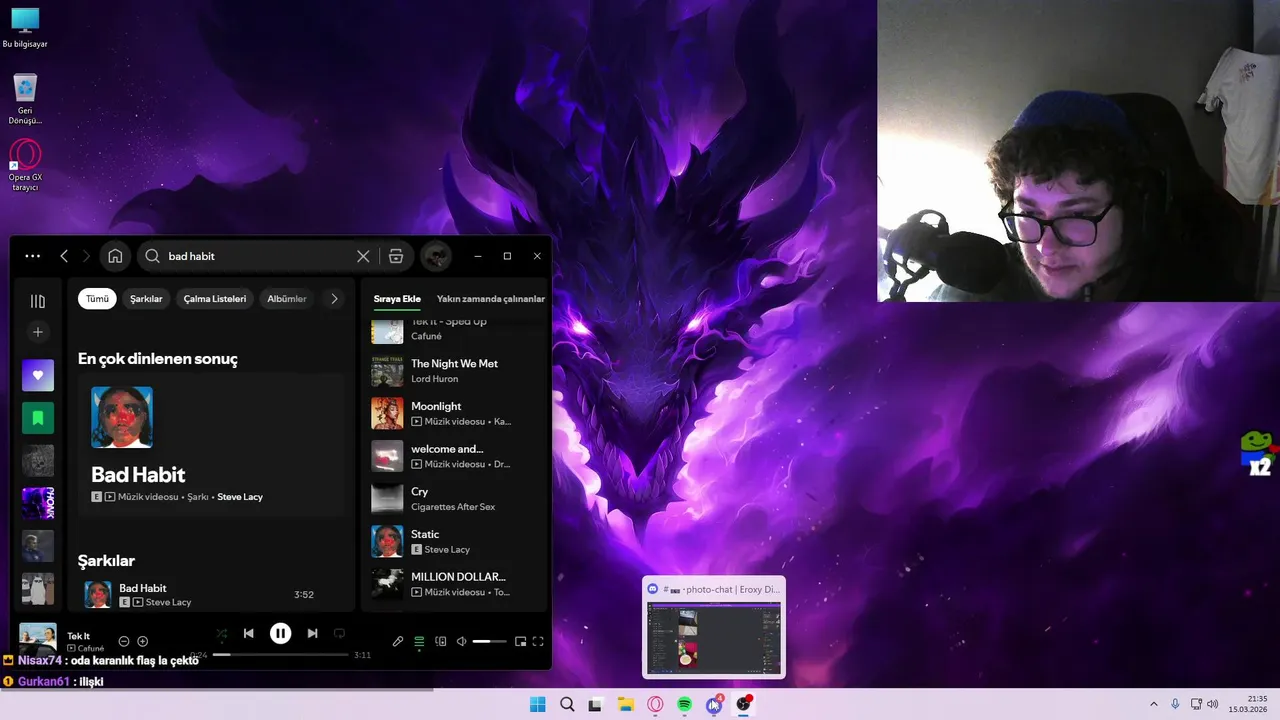Skip to the previous track
This screenshot has height=720, width=1280.
[x=249, y=633]
